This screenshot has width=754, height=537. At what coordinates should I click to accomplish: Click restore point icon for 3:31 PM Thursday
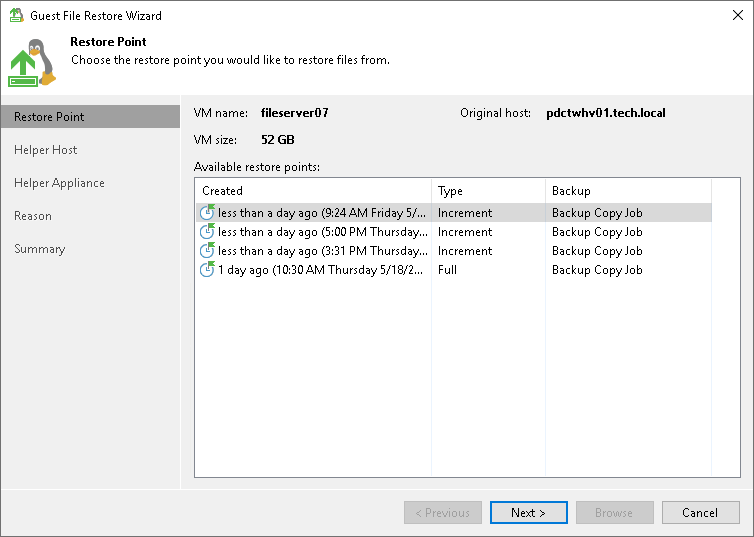[207, 250]
